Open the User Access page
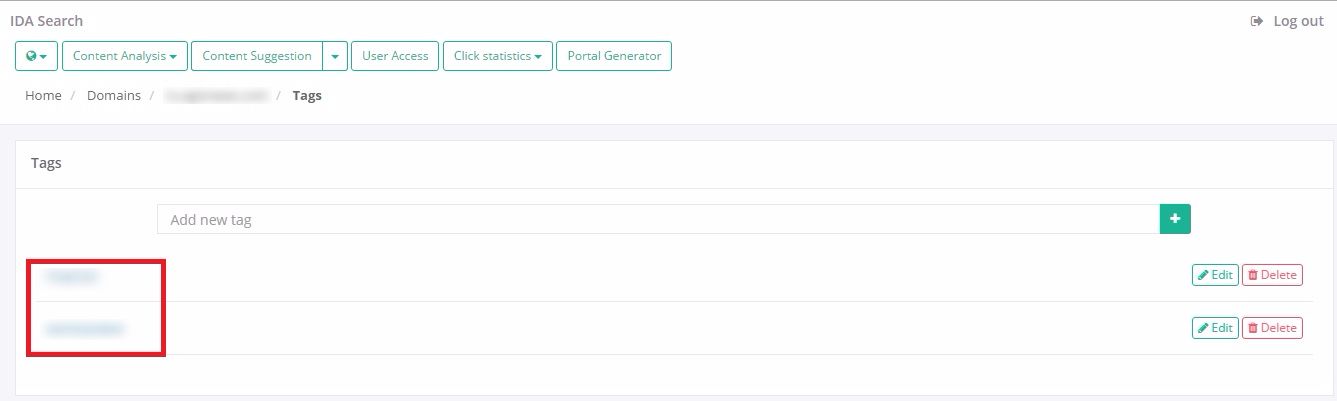This screenshot has height=401, width=1337. point(395,56)
